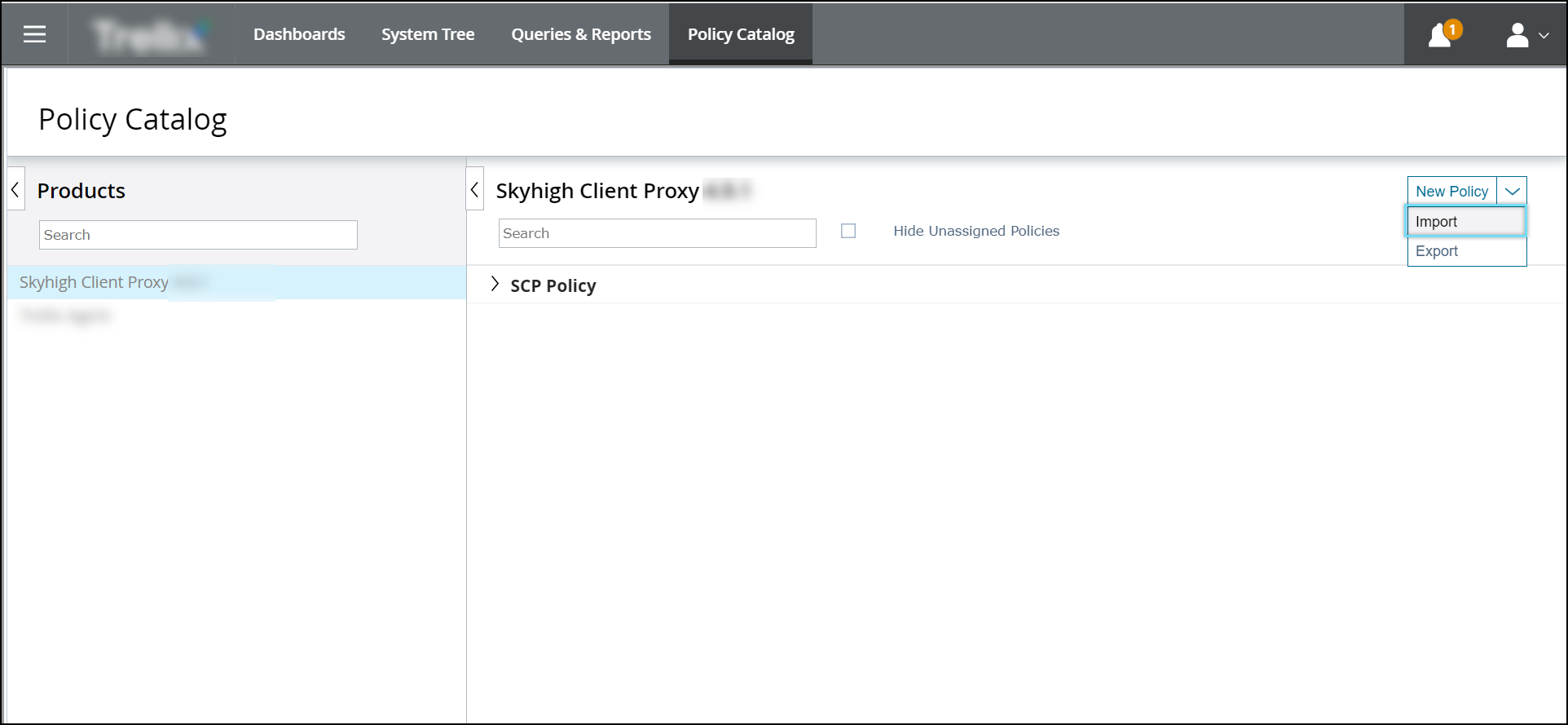The image size is (1568, 725).
Task: Enable Hide Unassigned Policies checkbox
Action: pyautogui.click(x=848, y=231)
